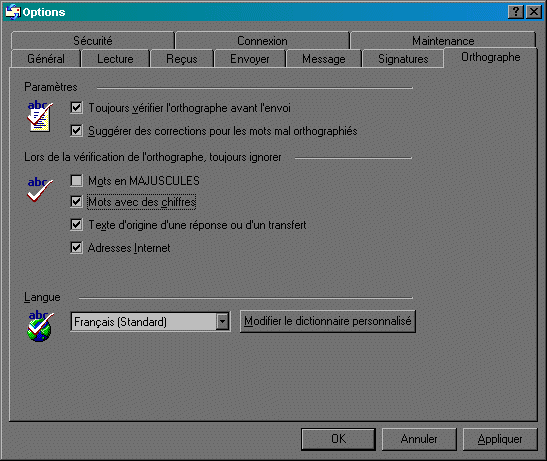Uncheck Toujours vérifier l'orthographe avant l'envoi
Image resolution: width=547 pixels, height=461 pixels.
pyautogui.click(x=76, y=107)
